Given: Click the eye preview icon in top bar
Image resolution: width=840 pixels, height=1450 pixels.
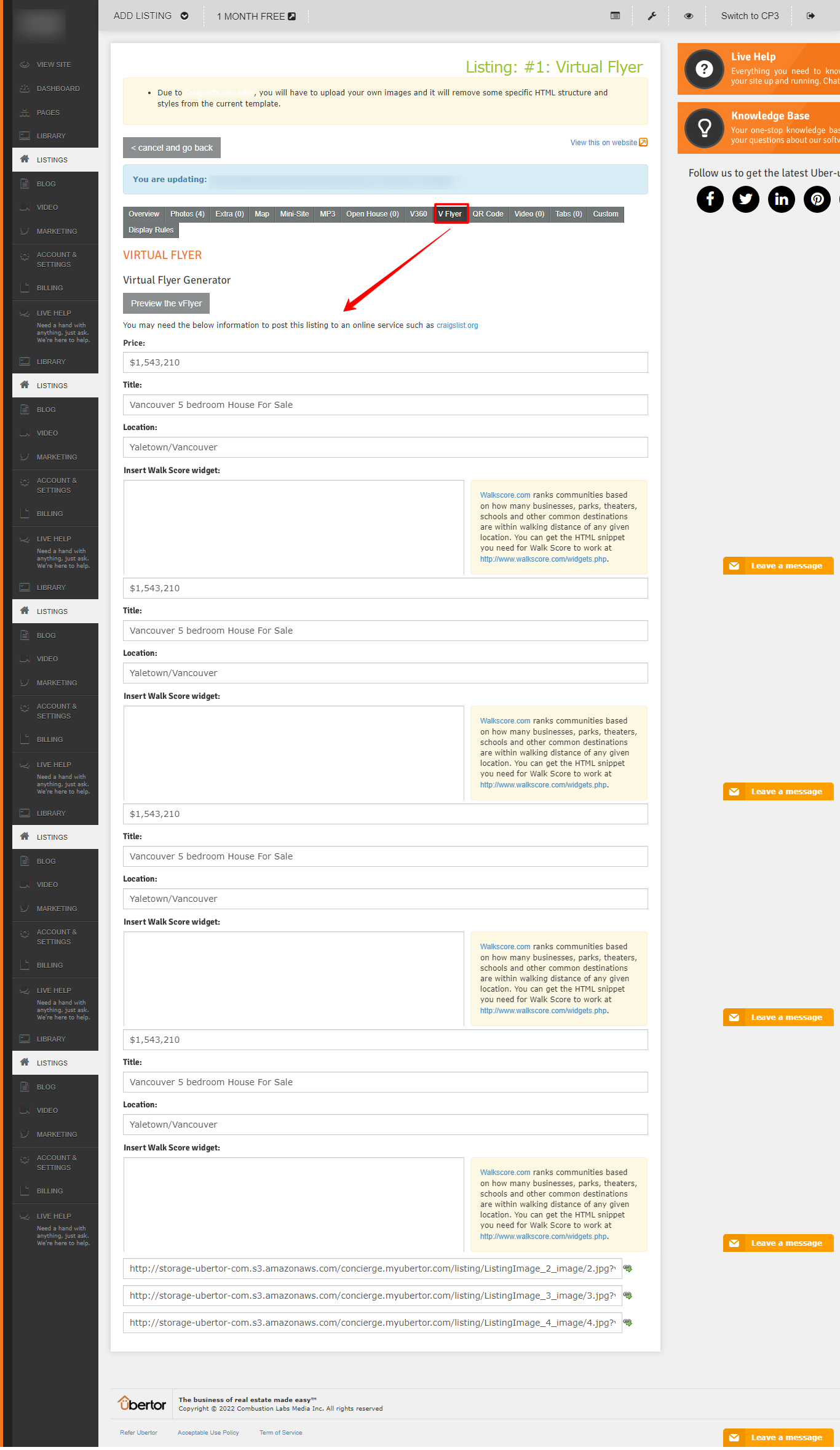Looking at the screenshot, I should [688, 16].
